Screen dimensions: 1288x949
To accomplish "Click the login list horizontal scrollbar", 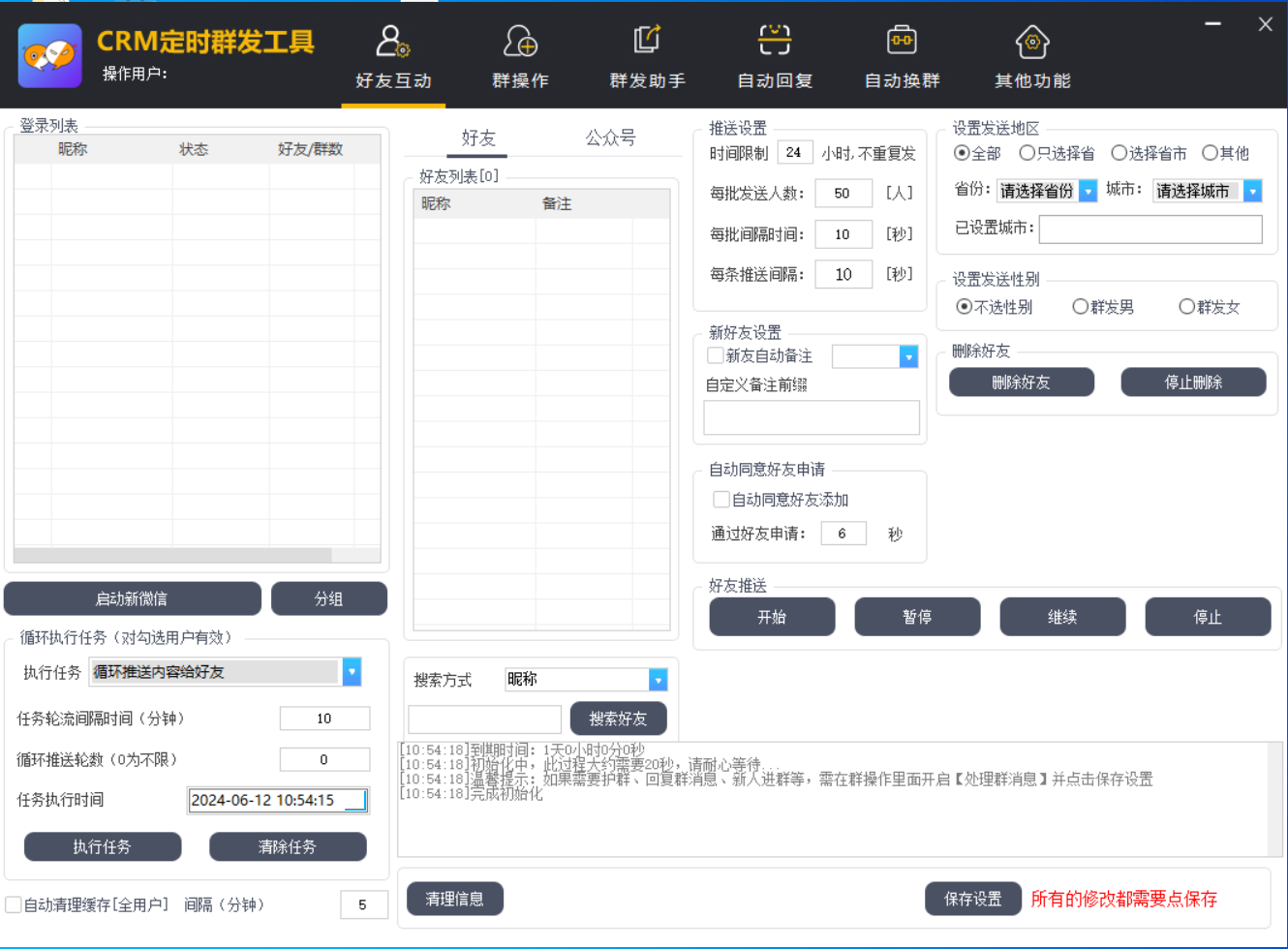I will (x=174, y=556).
